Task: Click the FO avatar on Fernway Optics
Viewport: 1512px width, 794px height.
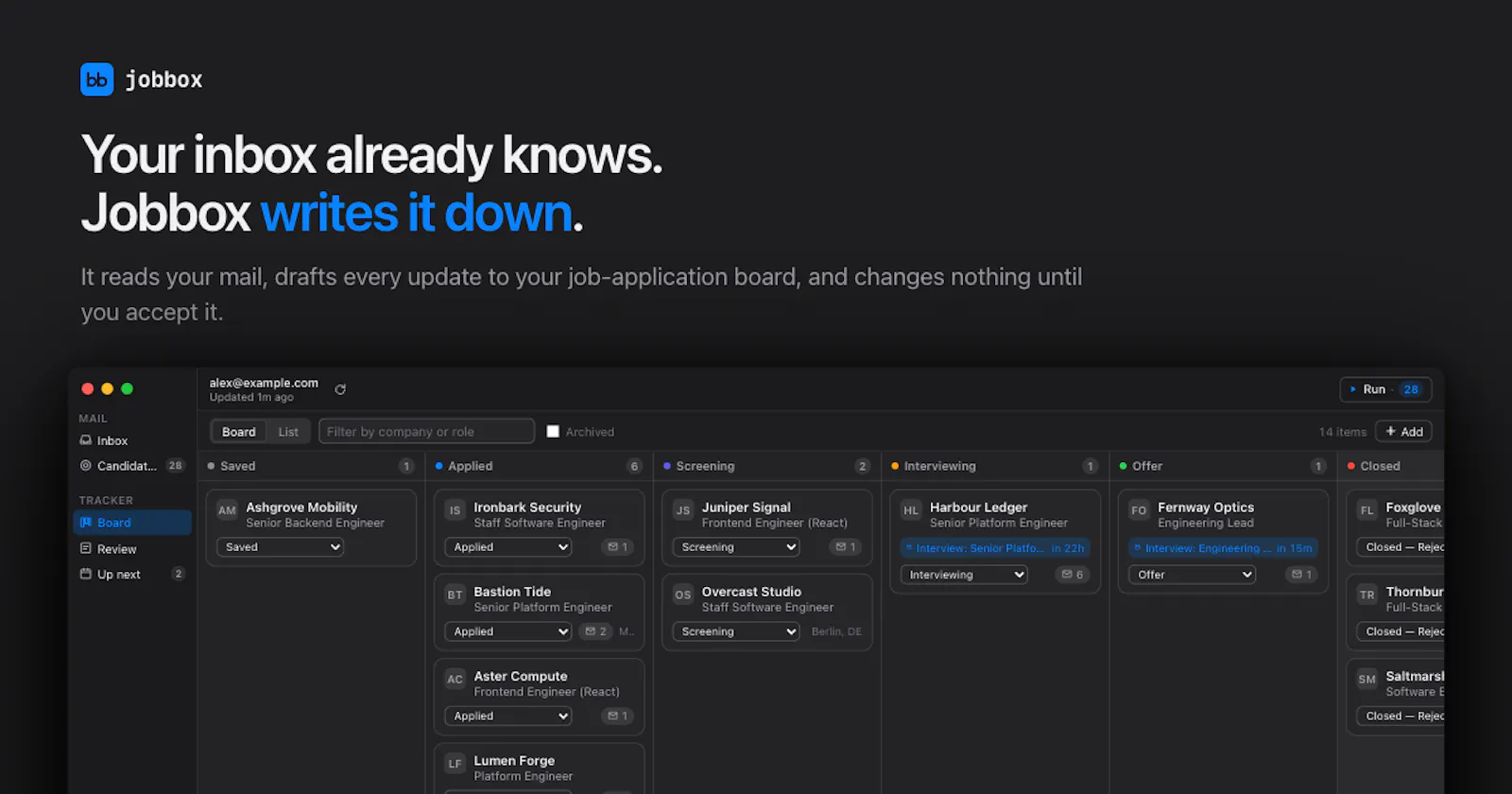Action: 1139,510
